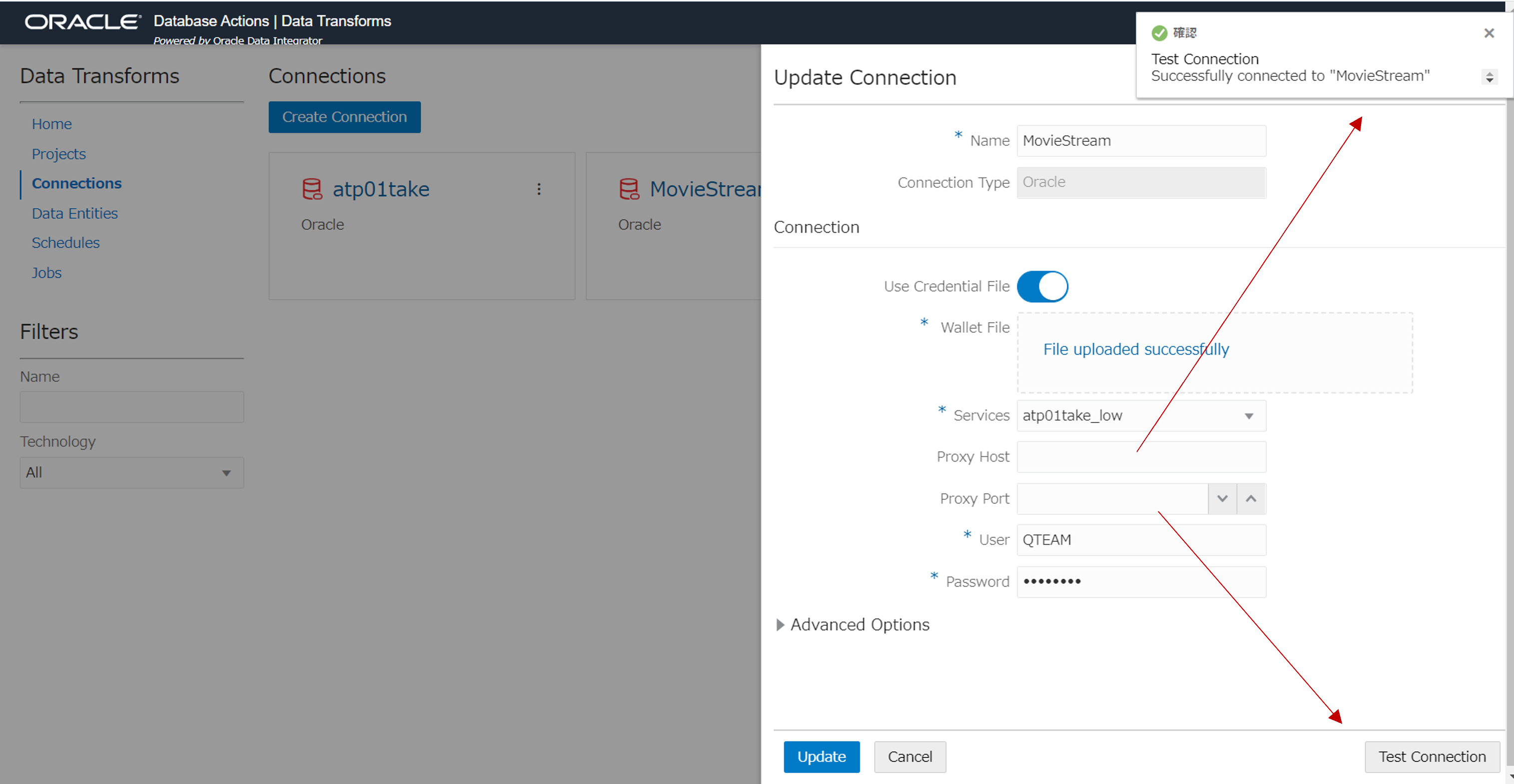
Task: Open the Technology filter dropdown
Action: [x=131, y=473]
